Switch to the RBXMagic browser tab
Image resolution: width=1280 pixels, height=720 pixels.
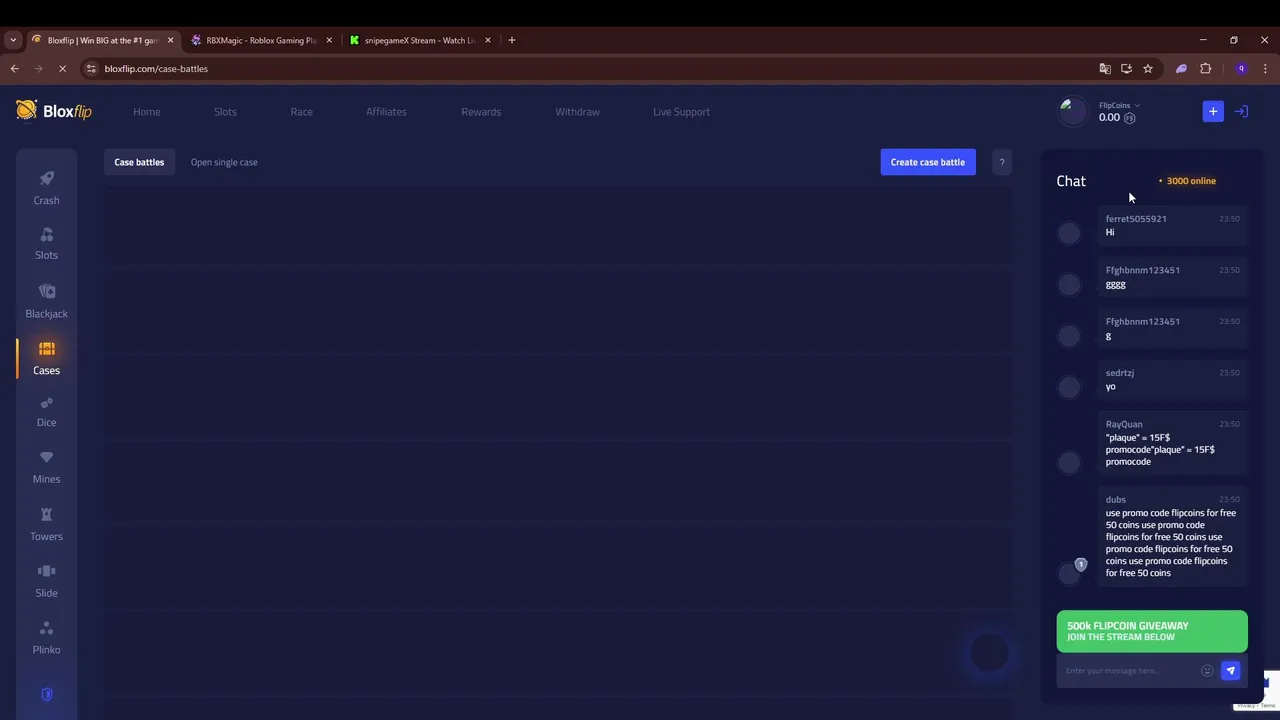261,40
